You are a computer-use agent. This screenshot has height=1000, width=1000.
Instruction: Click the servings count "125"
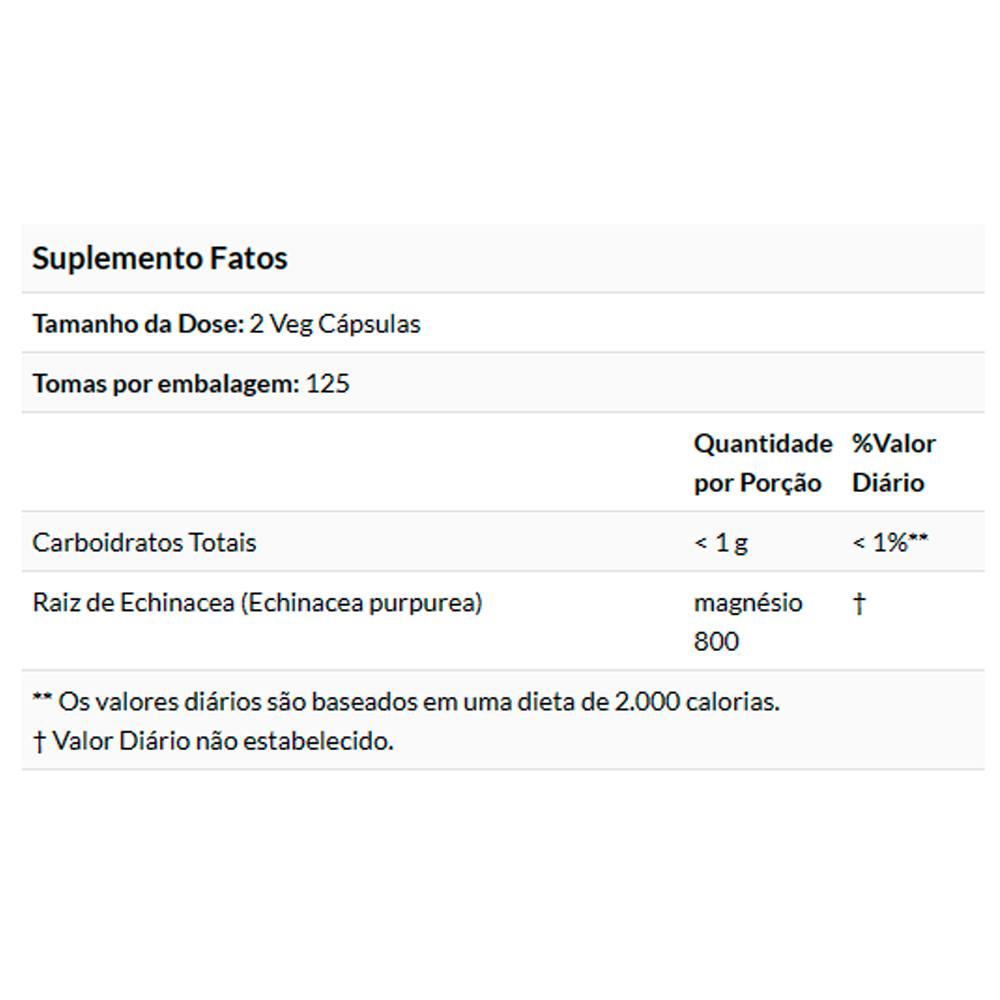coord(327,384)
